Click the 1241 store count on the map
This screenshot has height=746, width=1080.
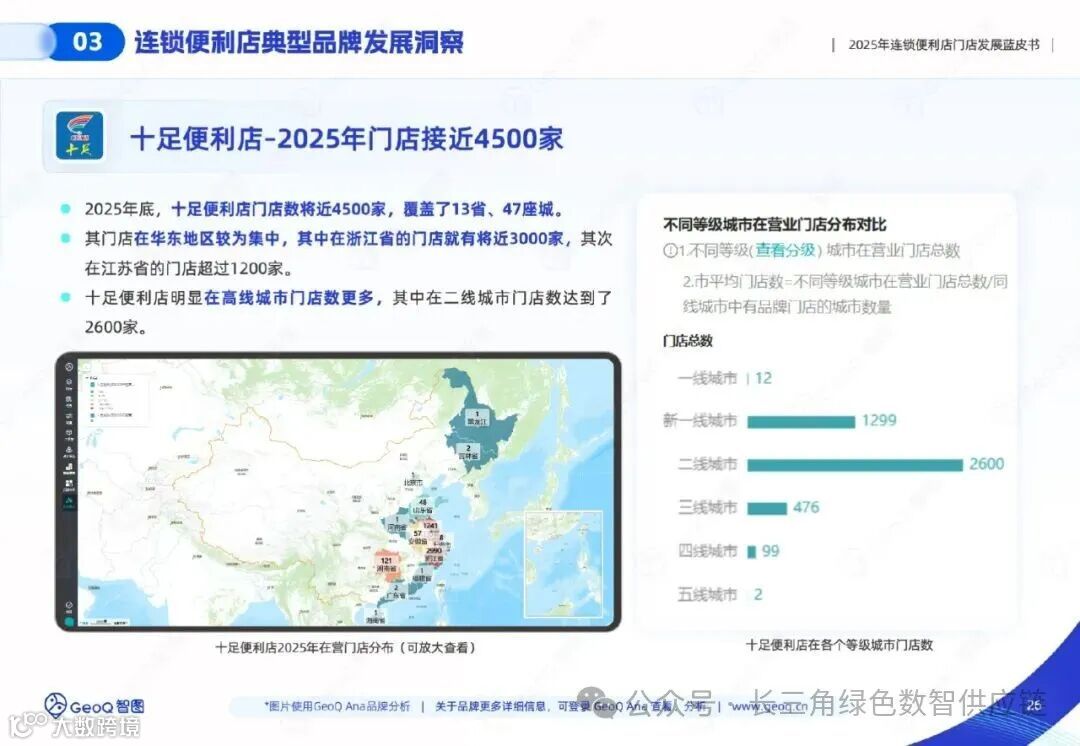(430, 526)
